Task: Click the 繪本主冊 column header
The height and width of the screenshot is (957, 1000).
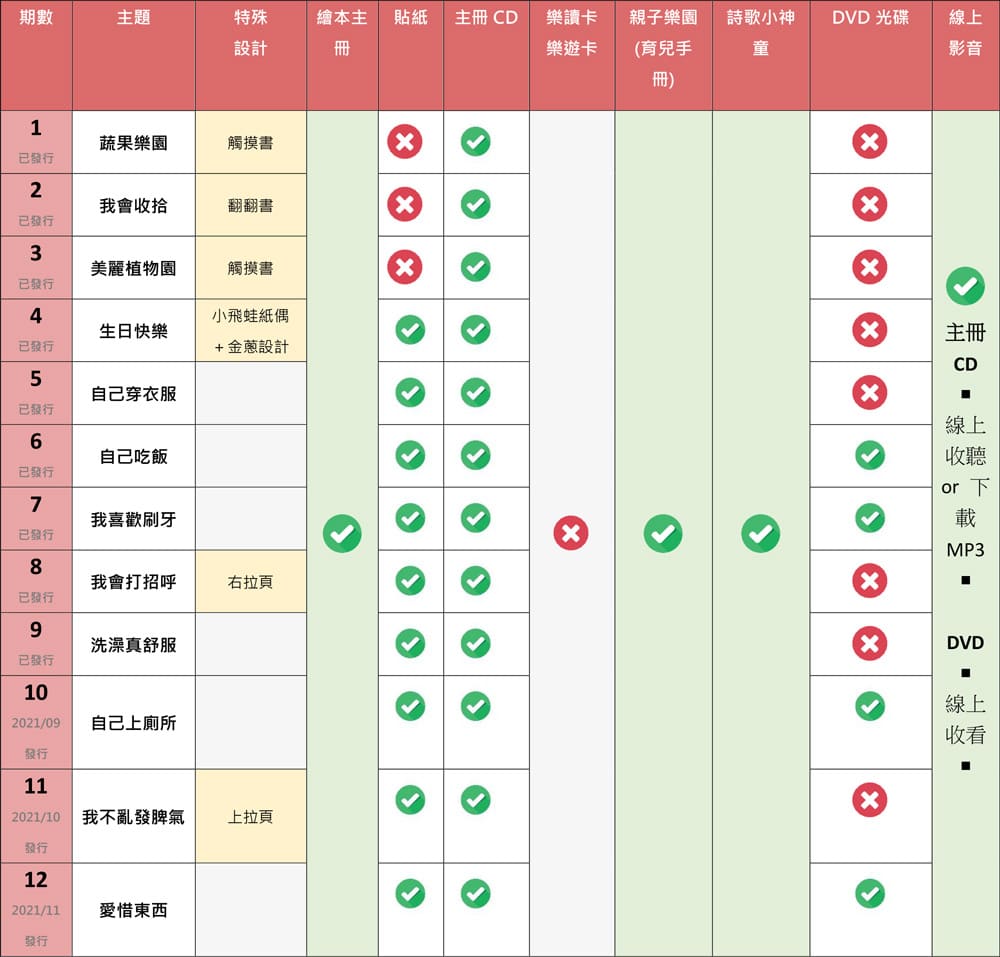Action: [x=342, y=55]
